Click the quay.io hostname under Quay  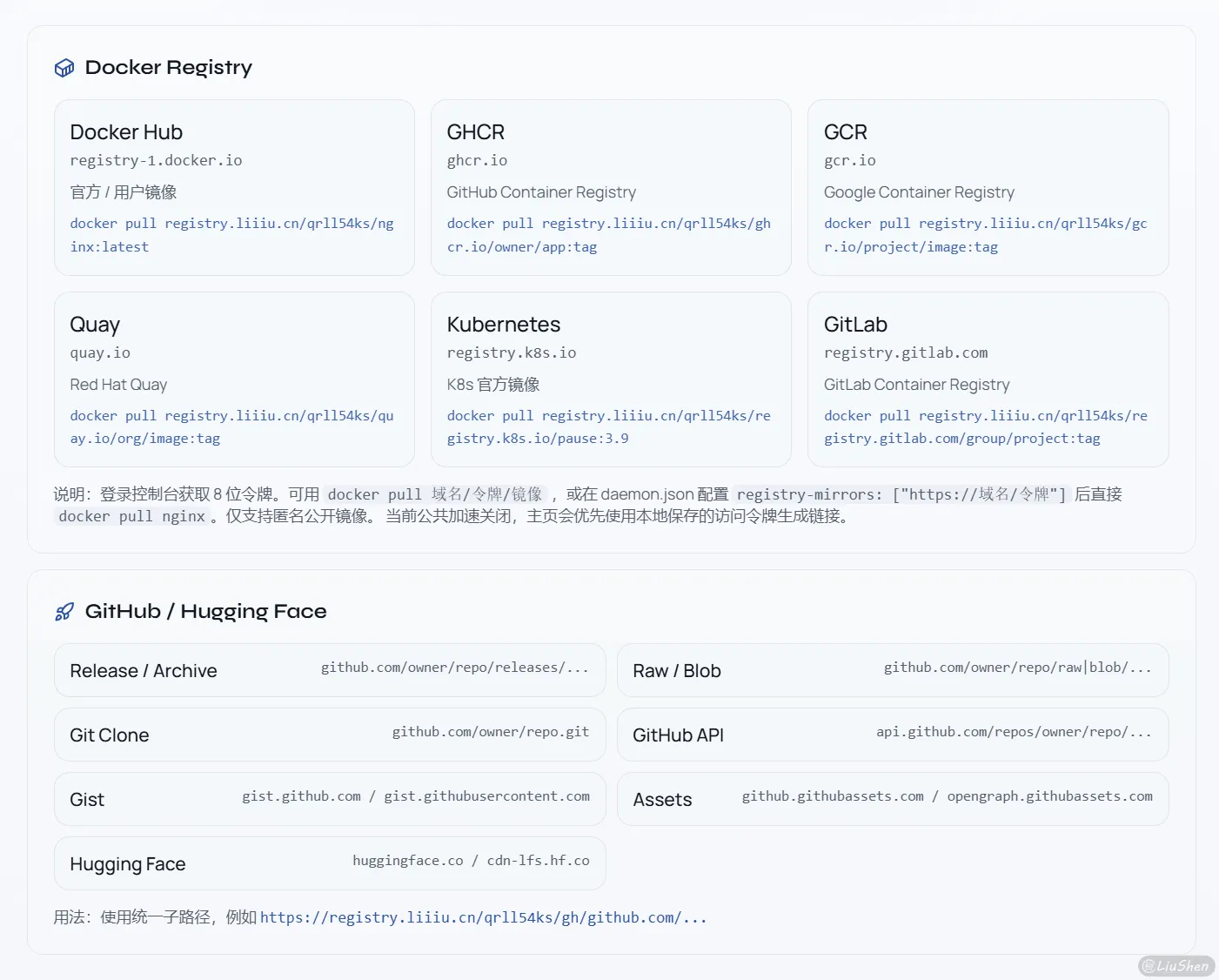(x=100, y=352)
